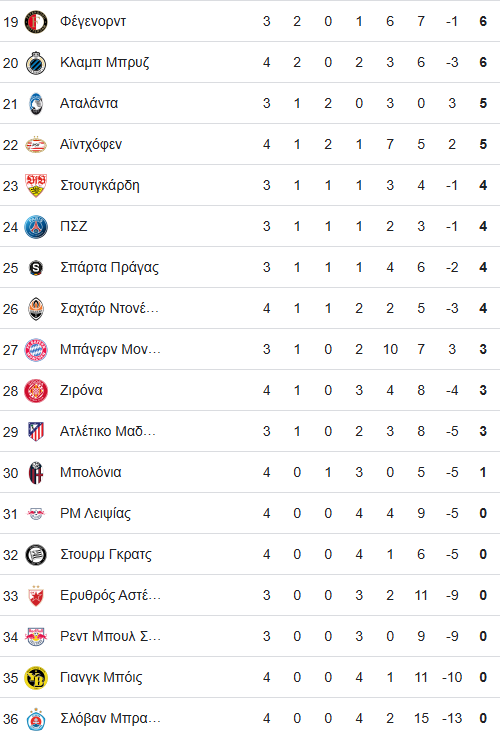500x732 pixels.
Task: Click the Stuttgart club badge
Action: (36, 186)
